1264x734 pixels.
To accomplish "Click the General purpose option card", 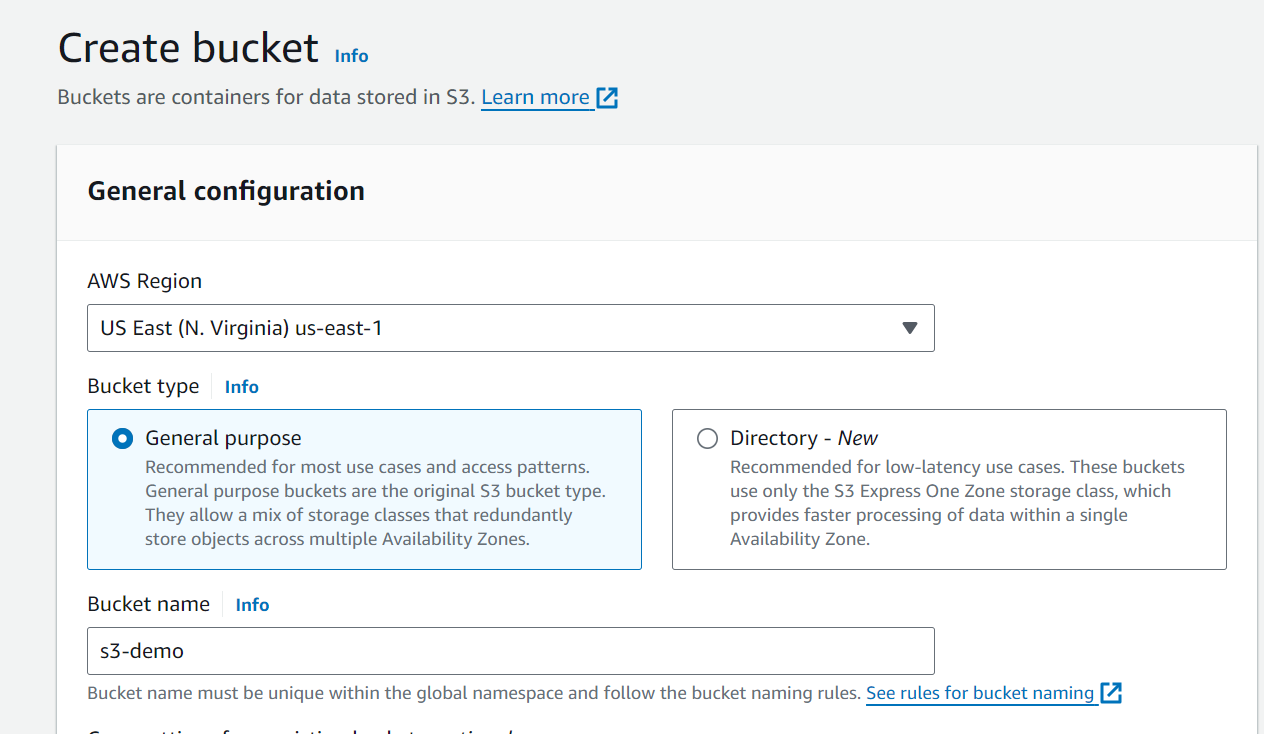I will pyautogui.click(x=364, y=489).
